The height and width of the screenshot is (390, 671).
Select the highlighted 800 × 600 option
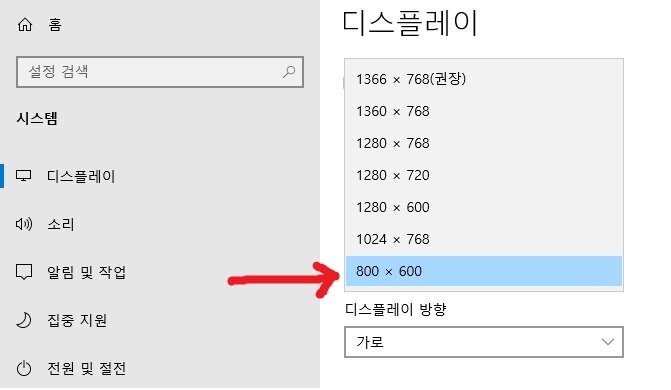[x=484, y=271]
